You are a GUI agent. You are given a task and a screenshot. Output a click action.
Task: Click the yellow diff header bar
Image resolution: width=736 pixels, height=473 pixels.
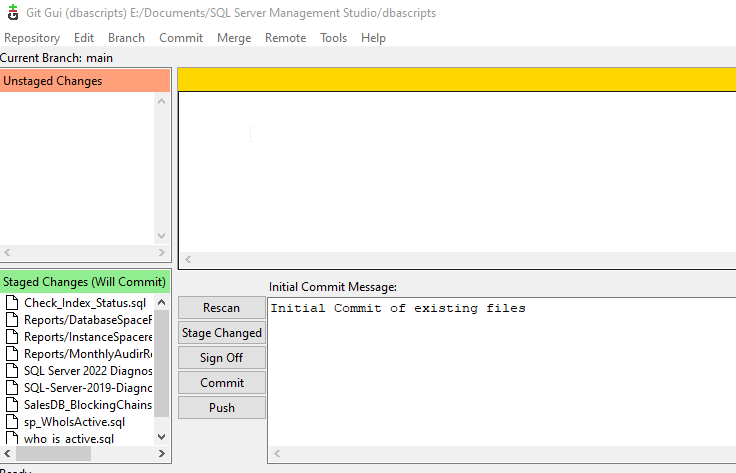[457, 79]
